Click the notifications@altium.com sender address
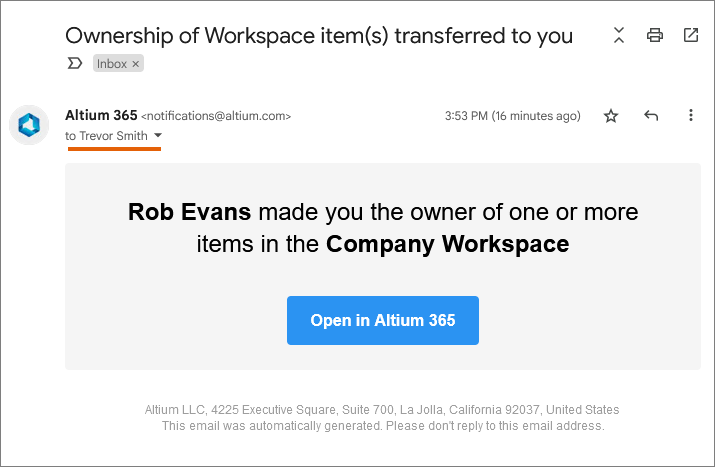This screenshot has height=467, width=715. (x=216, y=116)
